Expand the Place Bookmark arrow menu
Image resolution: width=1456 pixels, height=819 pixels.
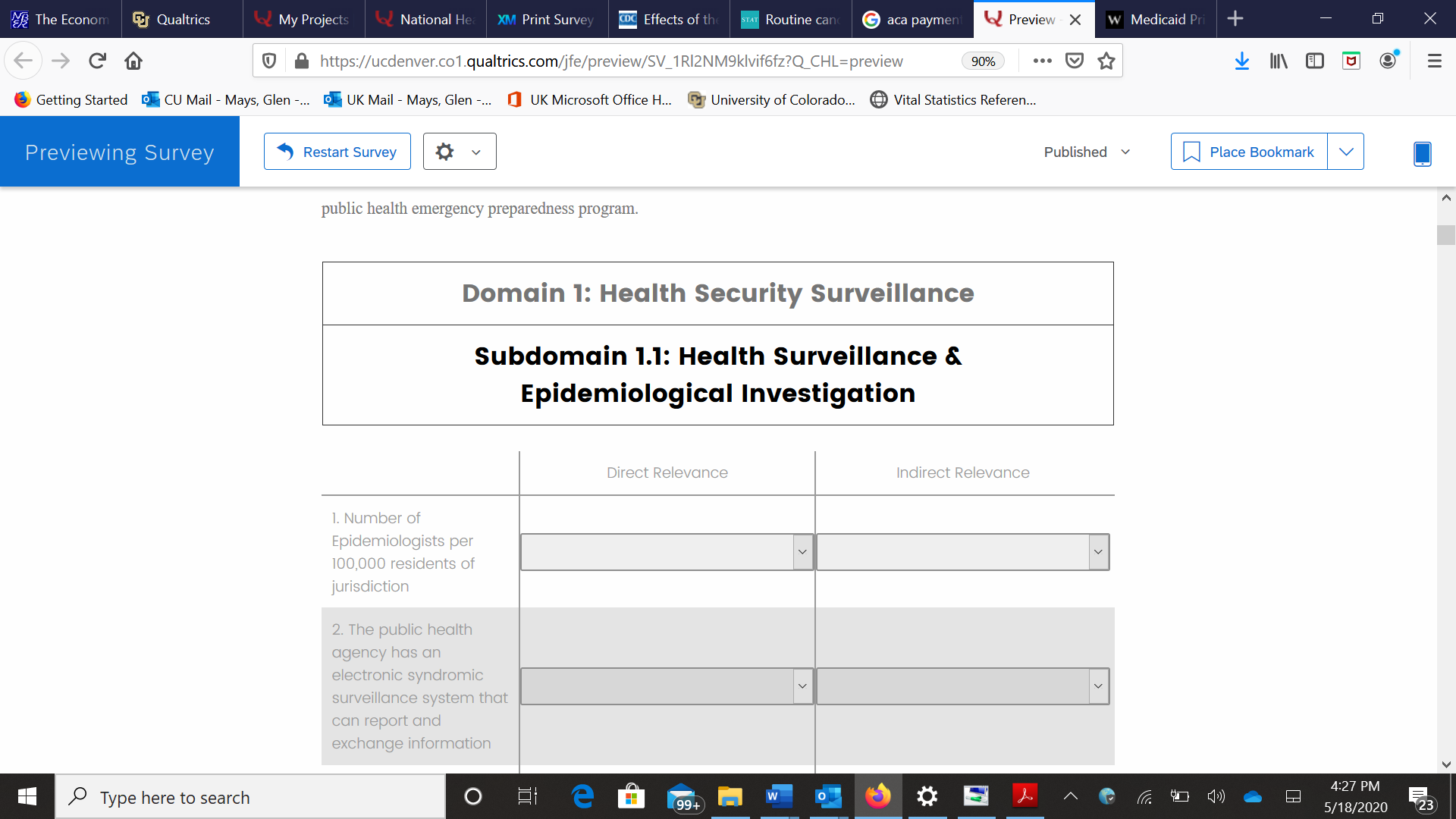tap(1346, 152)
